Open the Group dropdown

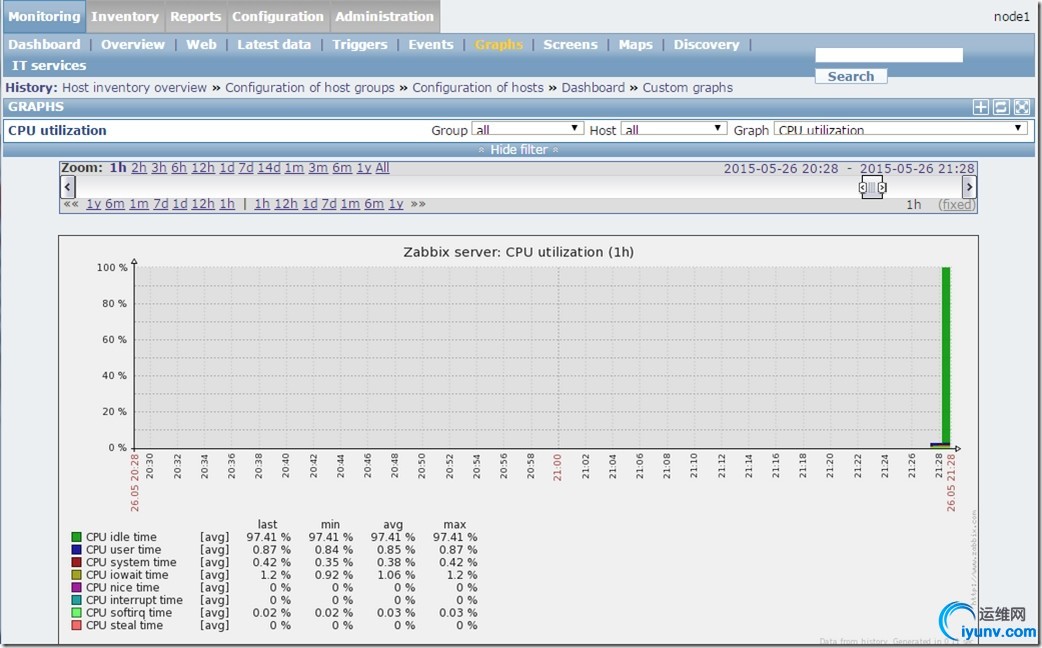[528, 128]
